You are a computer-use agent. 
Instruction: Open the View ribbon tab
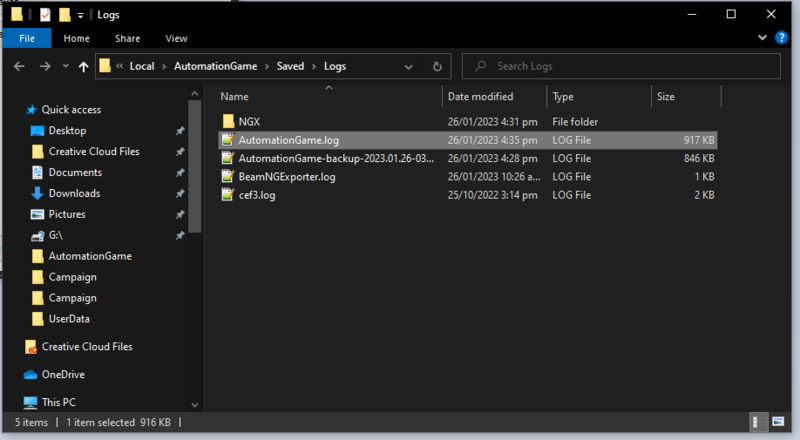[x=176, y=38]
